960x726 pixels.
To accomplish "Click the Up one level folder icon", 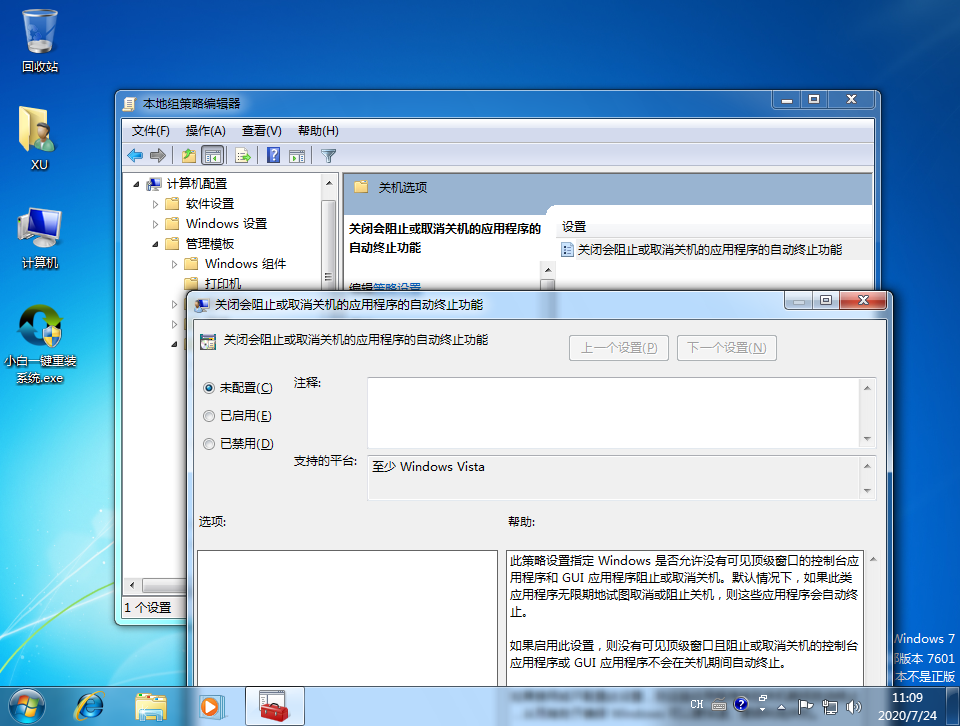I will (189, 155).
